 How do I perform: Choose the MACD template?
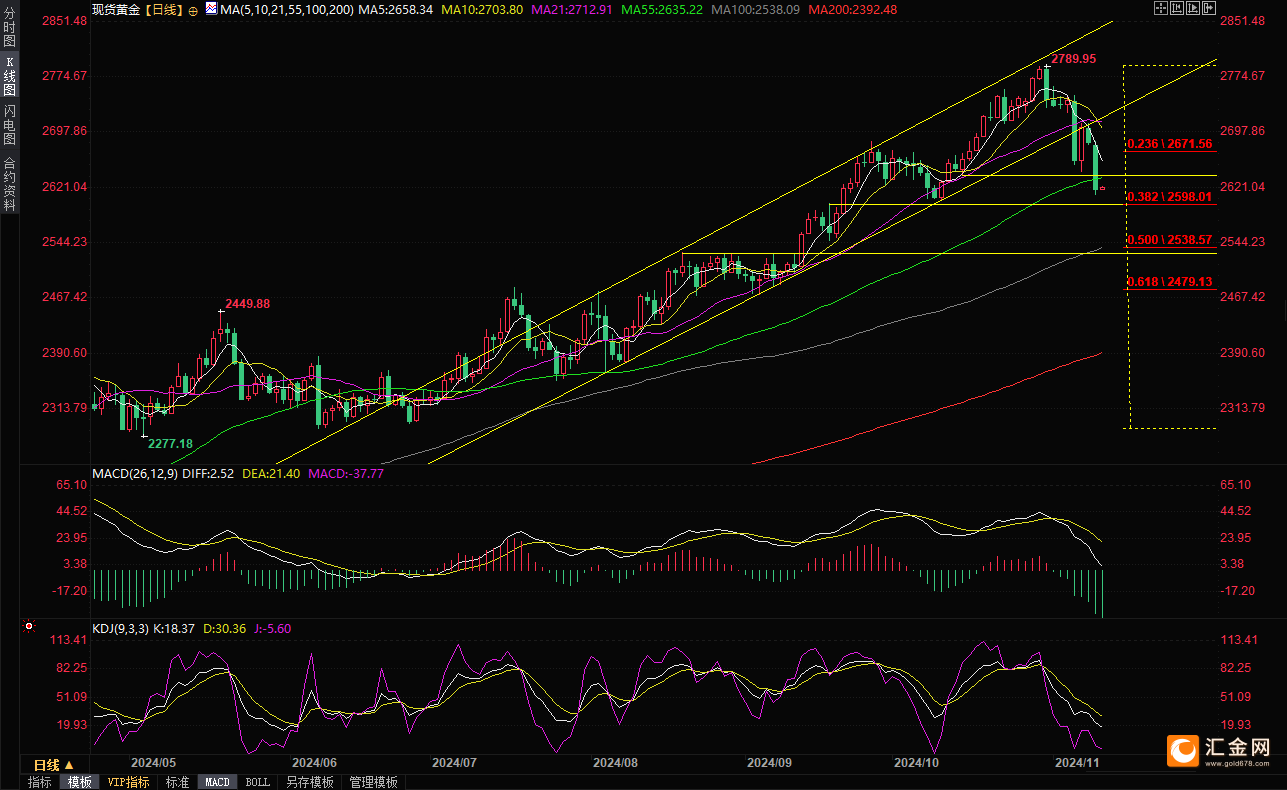pos(217,782)
